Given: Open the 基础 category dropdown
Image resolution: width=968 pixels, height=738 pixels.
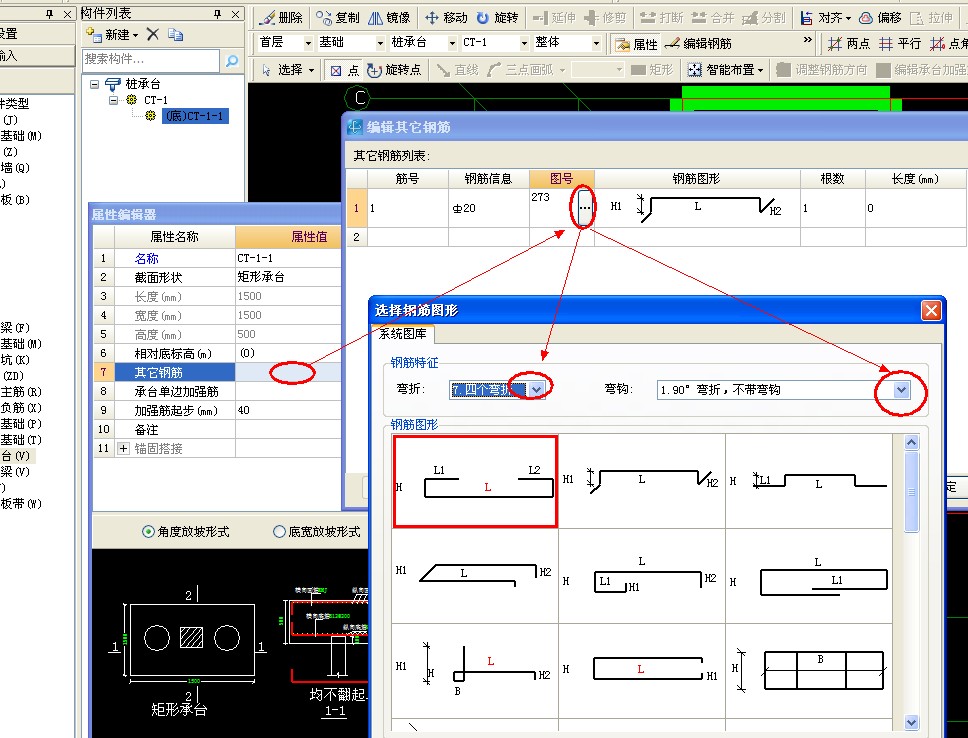Looking at the screenshot, I should click(380, 43).
